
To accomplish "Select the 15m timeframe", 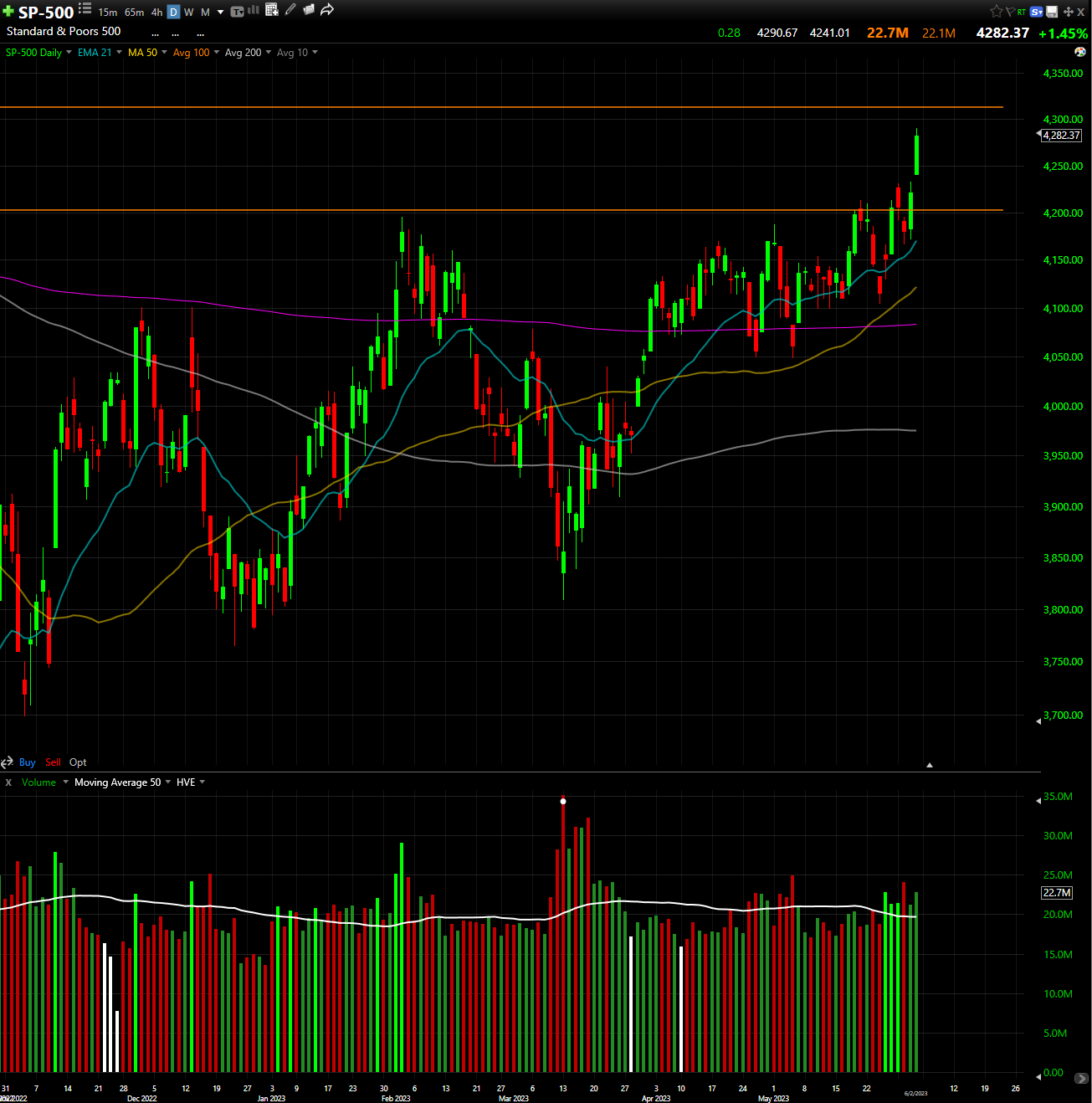I will coord(108,13).
